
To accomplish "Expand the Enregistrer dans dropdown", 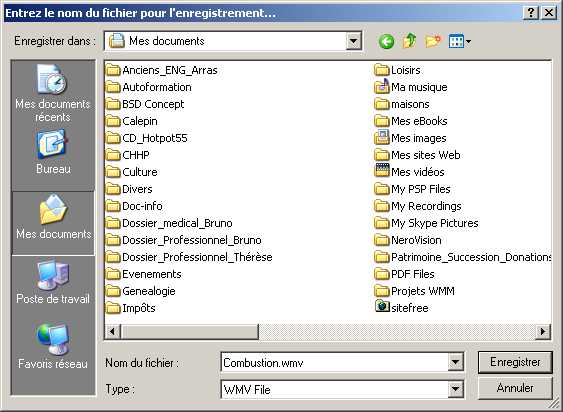I will (353, 41).
